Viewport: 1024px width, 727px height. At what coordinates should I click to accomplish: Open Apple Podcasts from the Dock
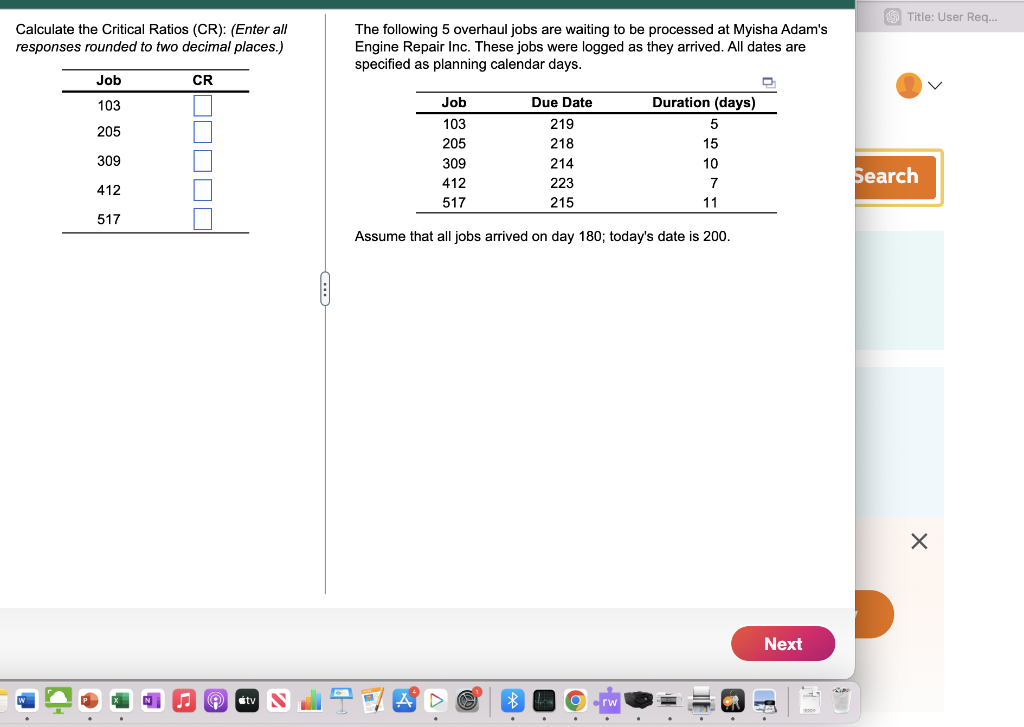[215, 701]
